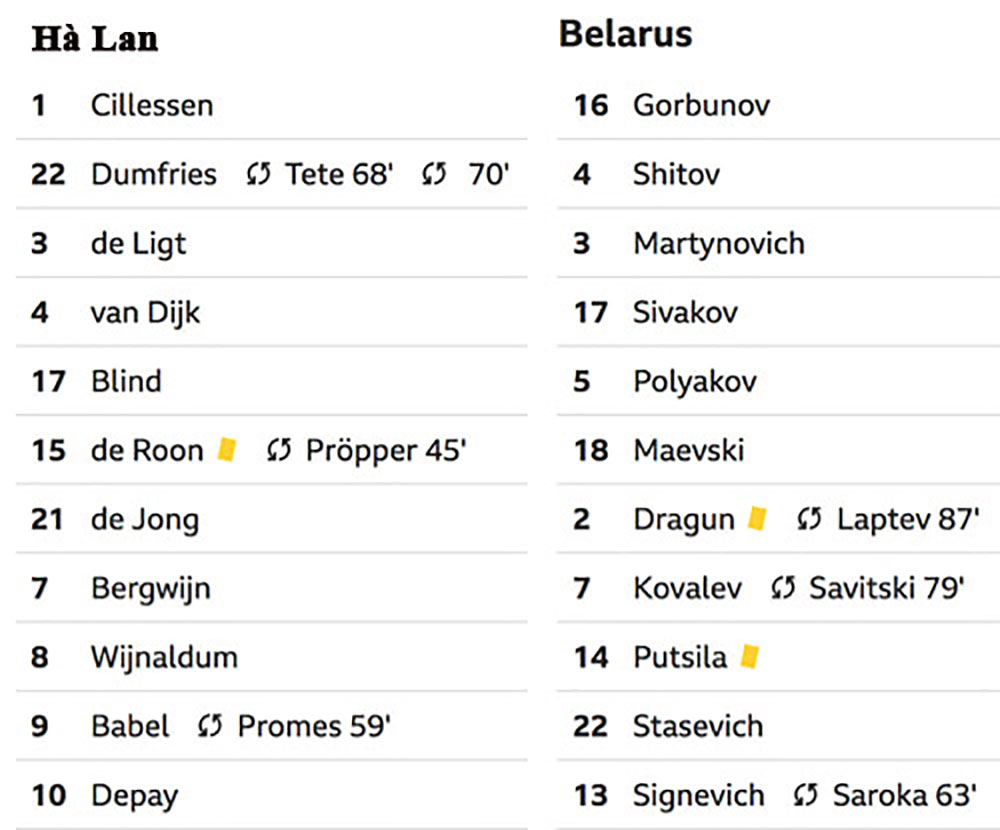Click goalkeeper name Gorbunov

tap(701, 105)
